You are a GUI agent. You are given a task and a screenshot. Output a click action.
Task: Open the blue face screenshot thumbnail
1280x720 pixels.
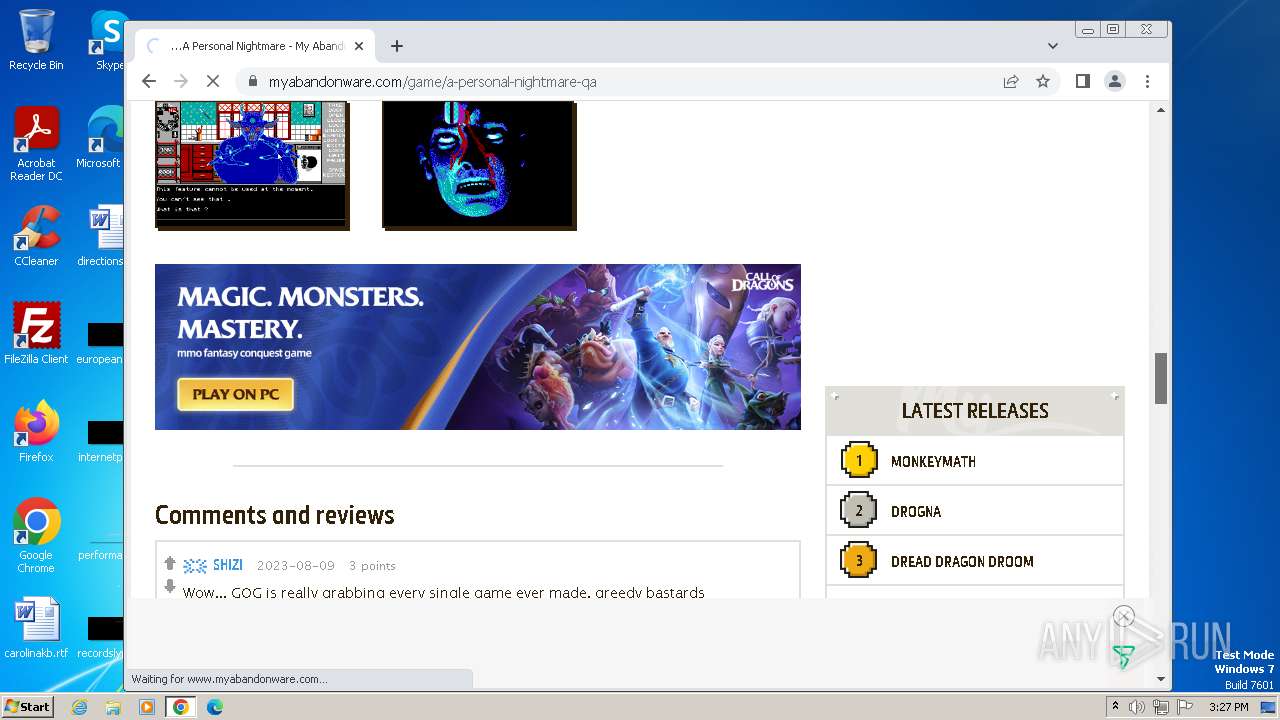479,165
